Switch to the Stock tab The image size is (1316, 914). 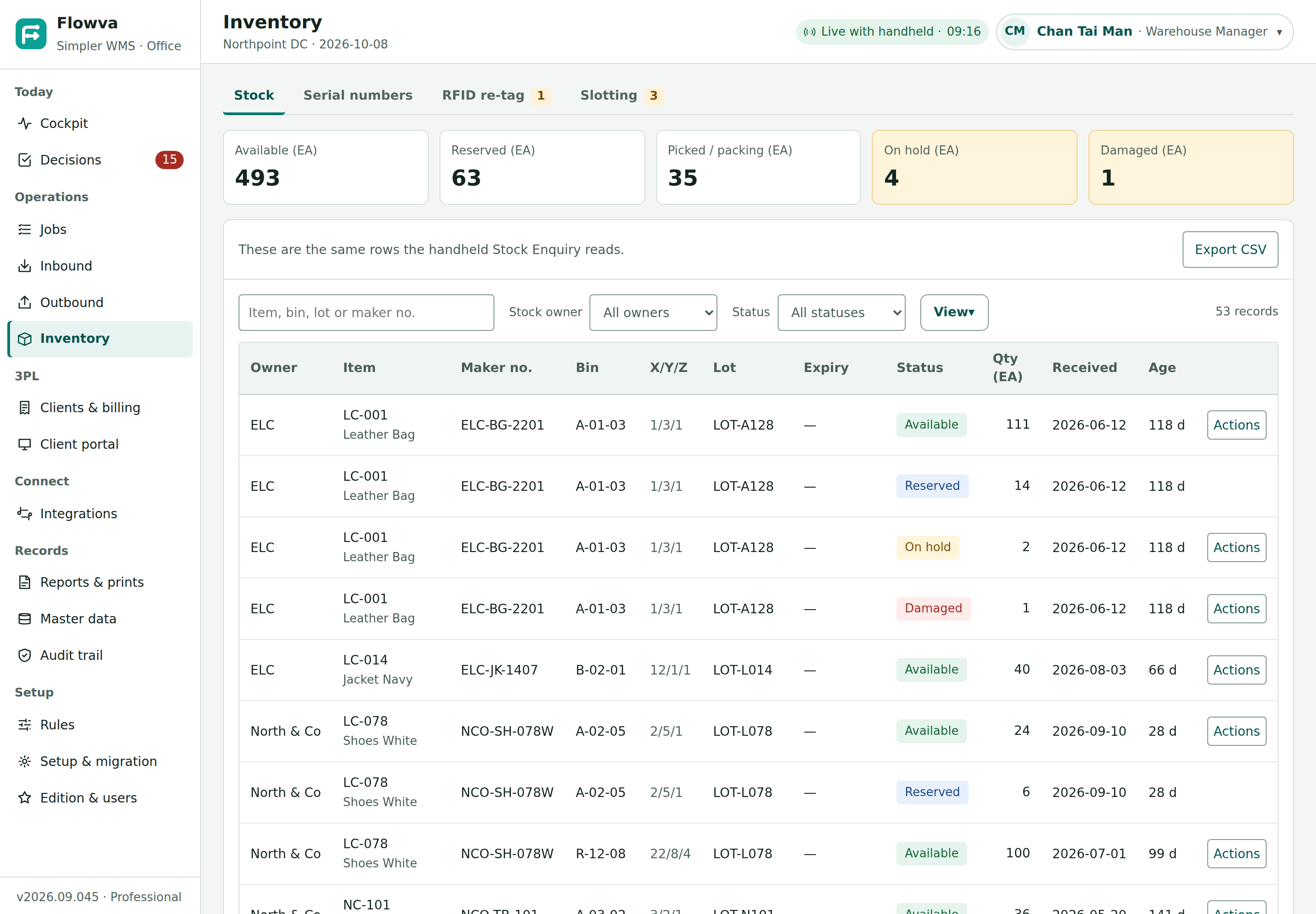click(254, 96)
